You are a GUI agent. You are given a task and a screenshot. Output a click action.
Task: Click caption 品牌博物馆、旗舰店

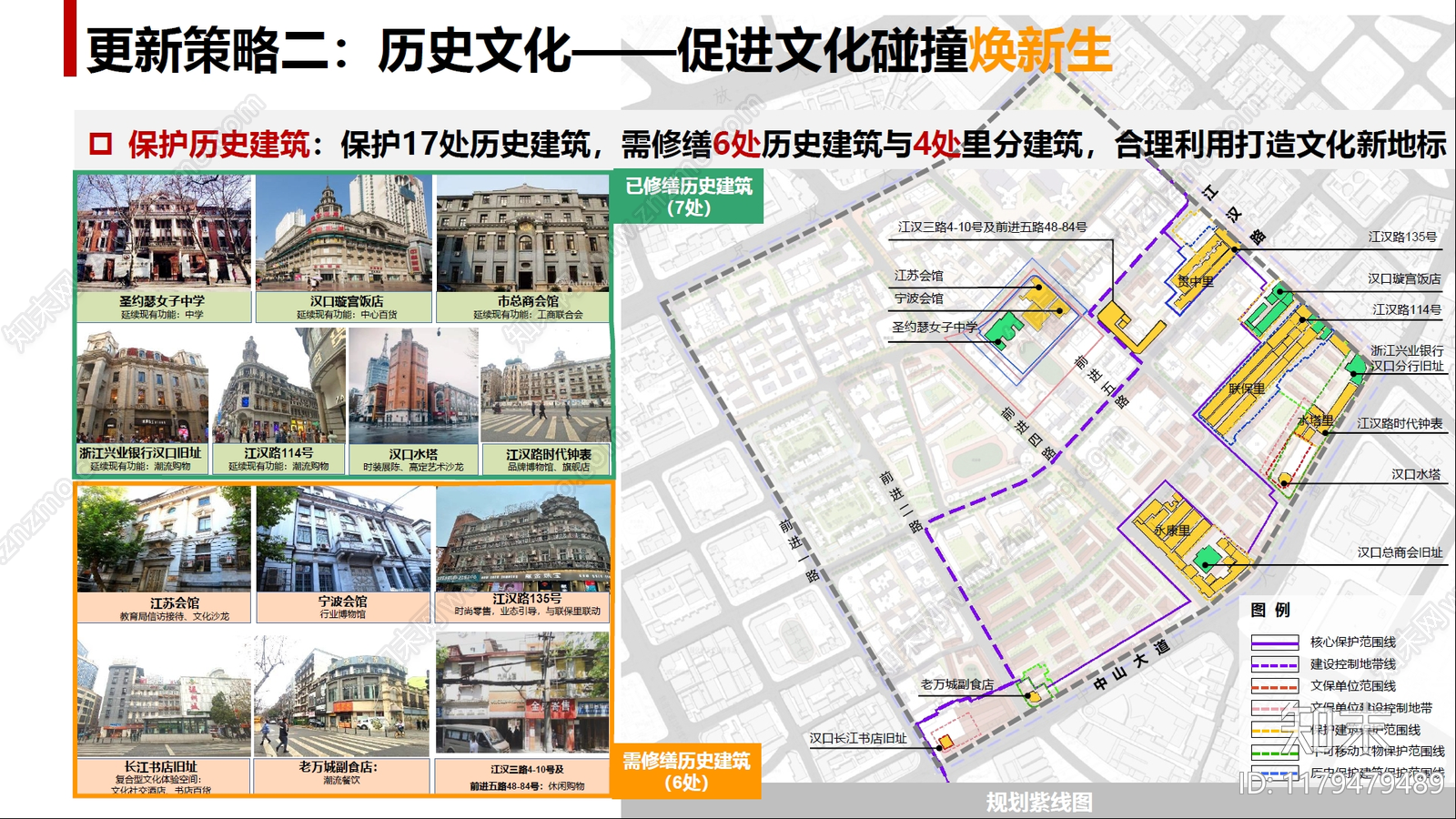click(x=549, y=467)
